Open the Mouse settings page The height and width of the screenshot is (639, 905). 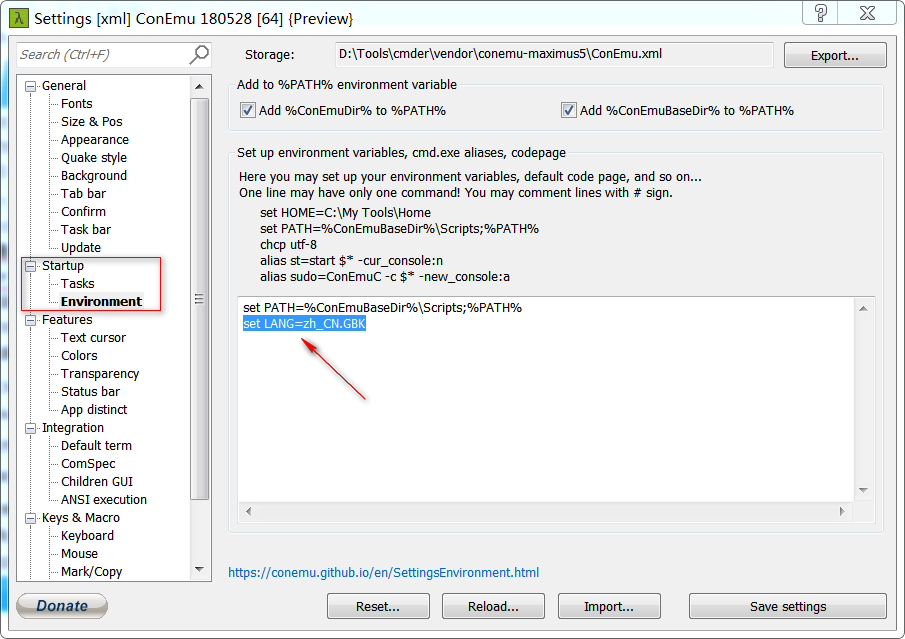[x=79, y=554]
